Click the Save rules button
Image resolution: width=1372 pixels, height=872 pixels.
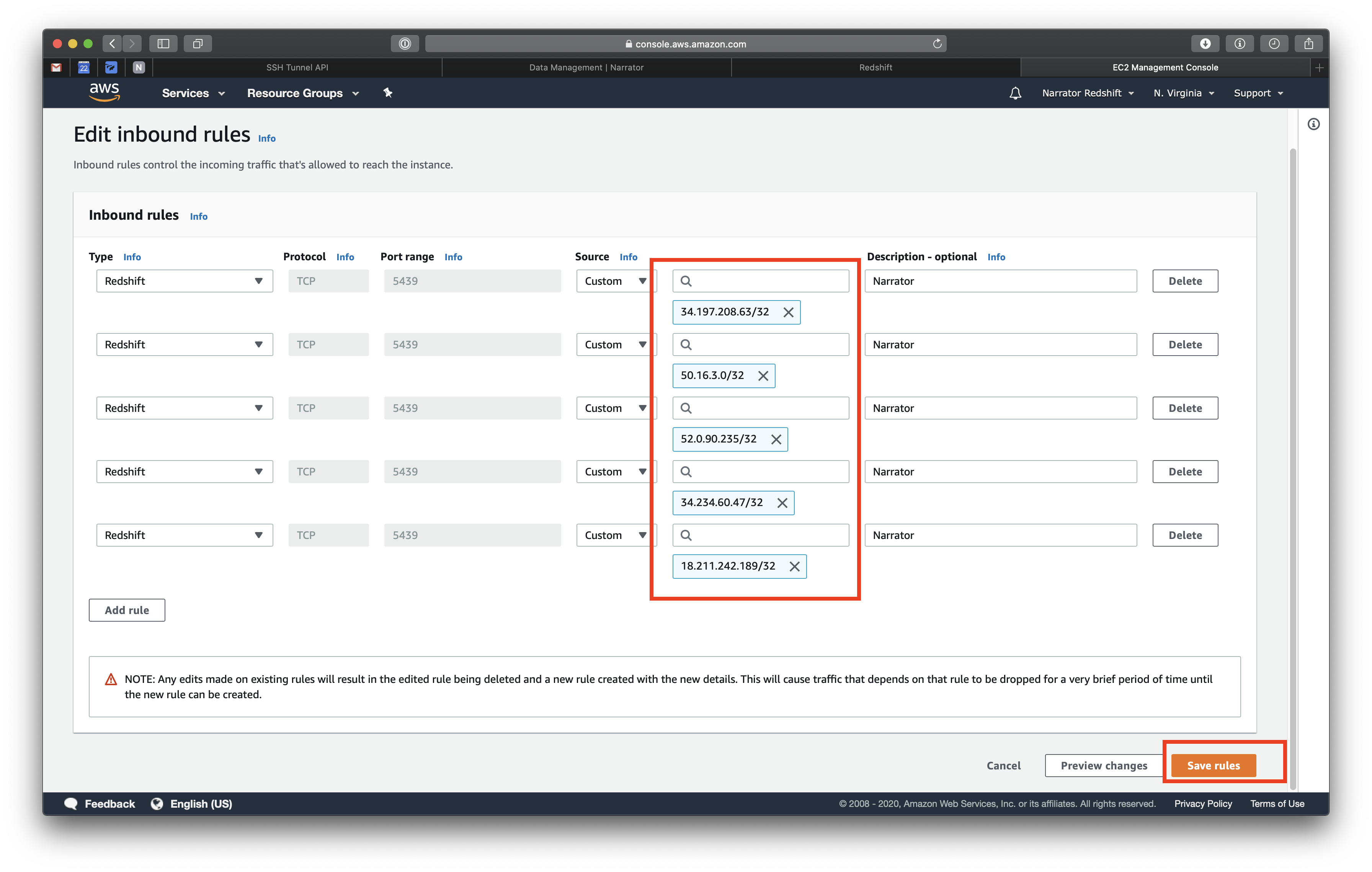click(1213, 766)
